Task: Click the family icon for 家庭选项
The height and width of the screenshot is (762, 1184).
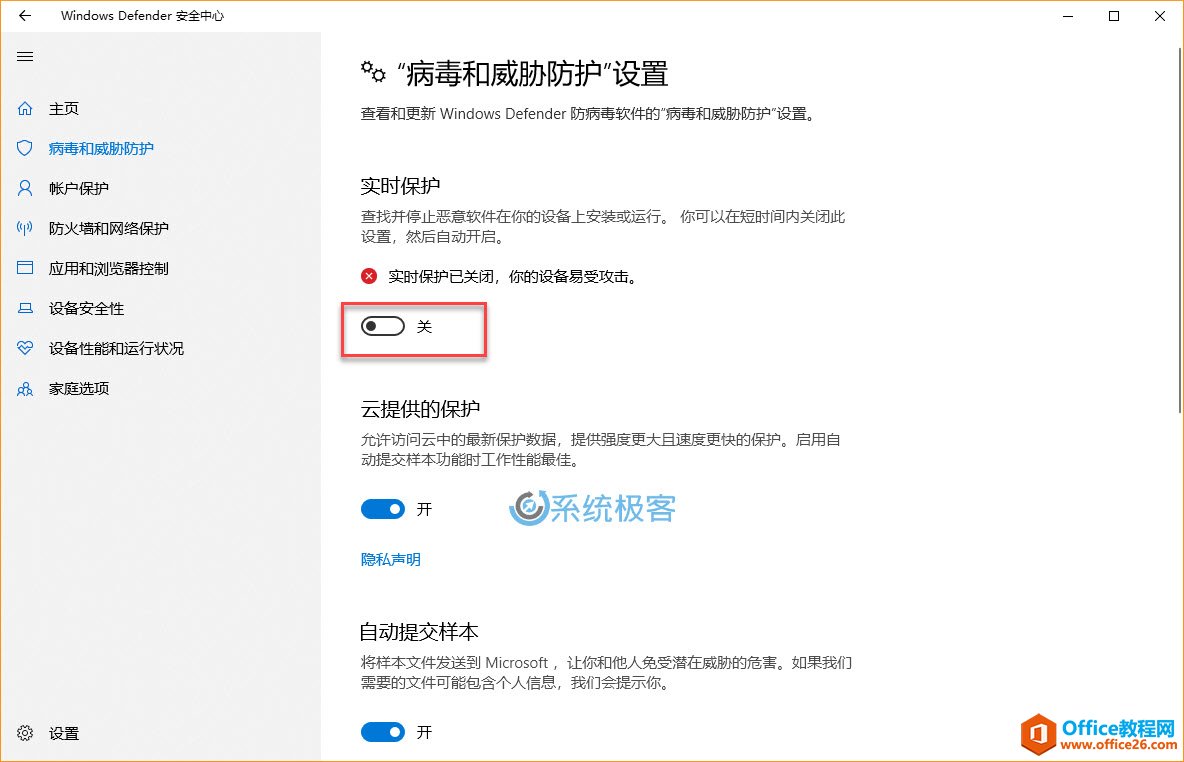Action: coord(25,388)
